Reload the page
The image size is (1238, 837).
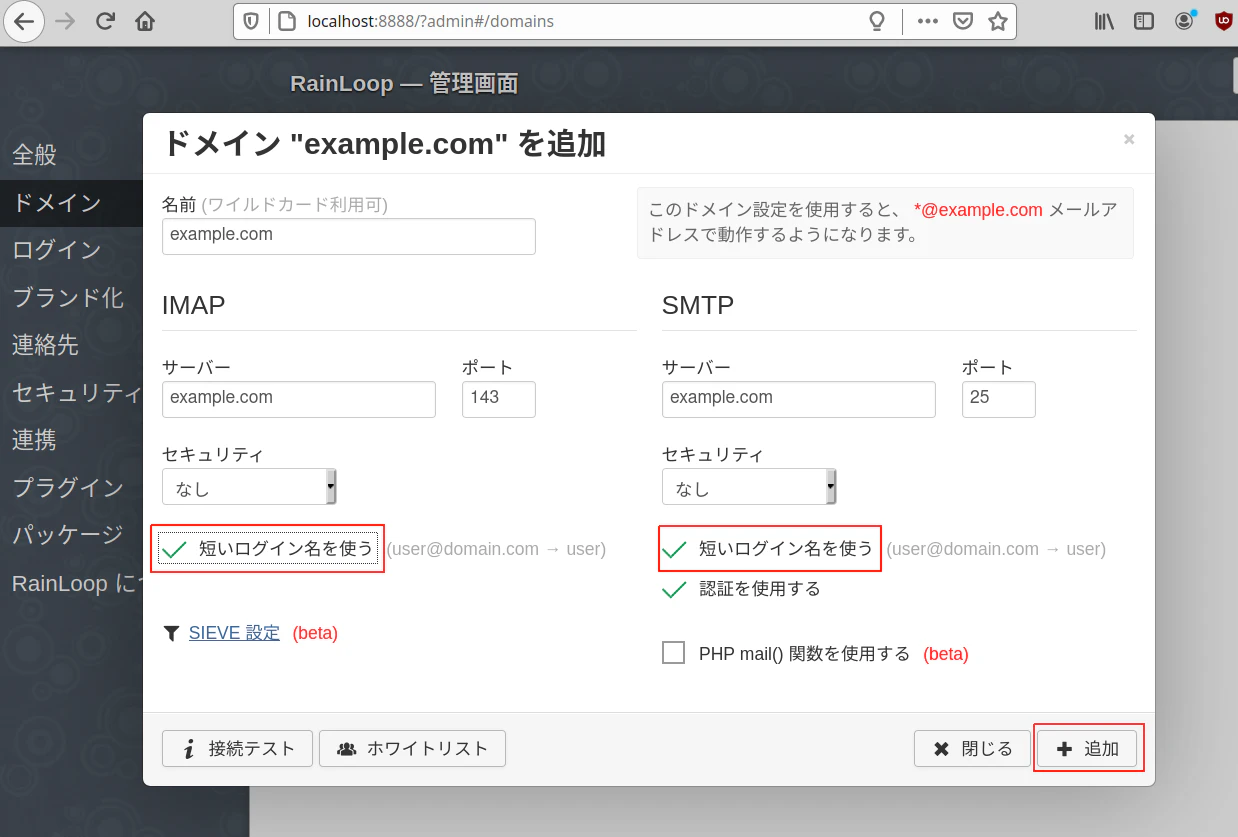click(x=106, y=21)
